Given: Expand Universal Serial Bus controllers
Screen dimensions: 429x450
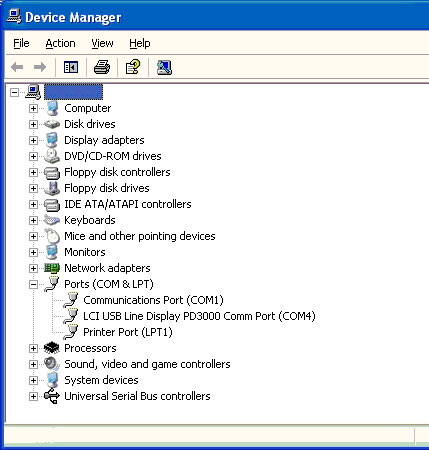Looking at the screenshot, I should [33, 396].
